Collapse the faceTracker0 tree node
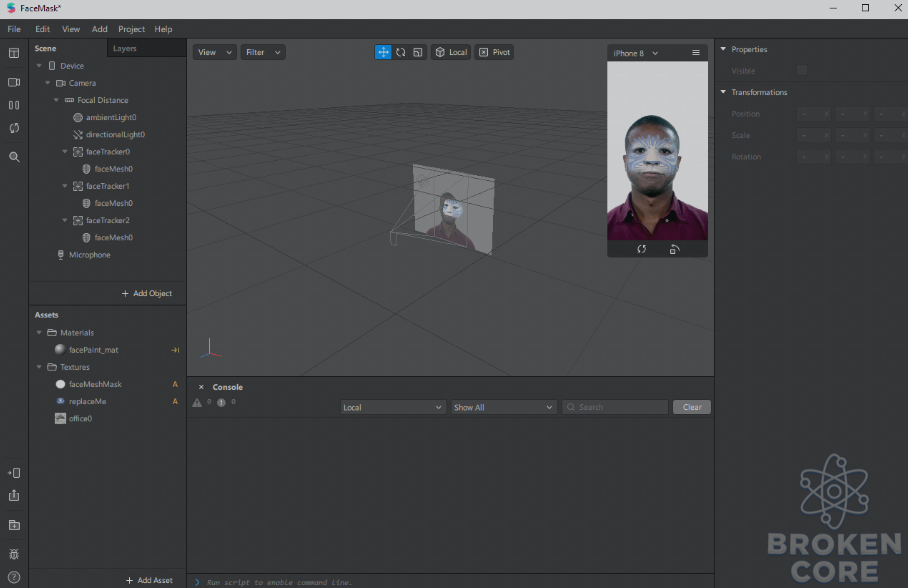 (65, 152)
